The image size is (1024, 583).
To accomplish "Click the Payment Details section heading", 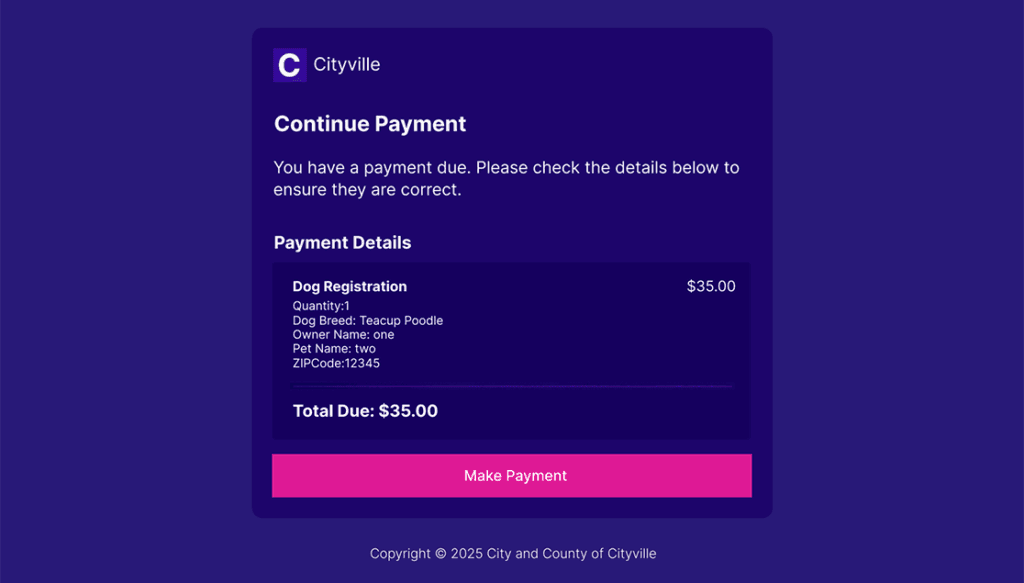I will pos(342,243).
